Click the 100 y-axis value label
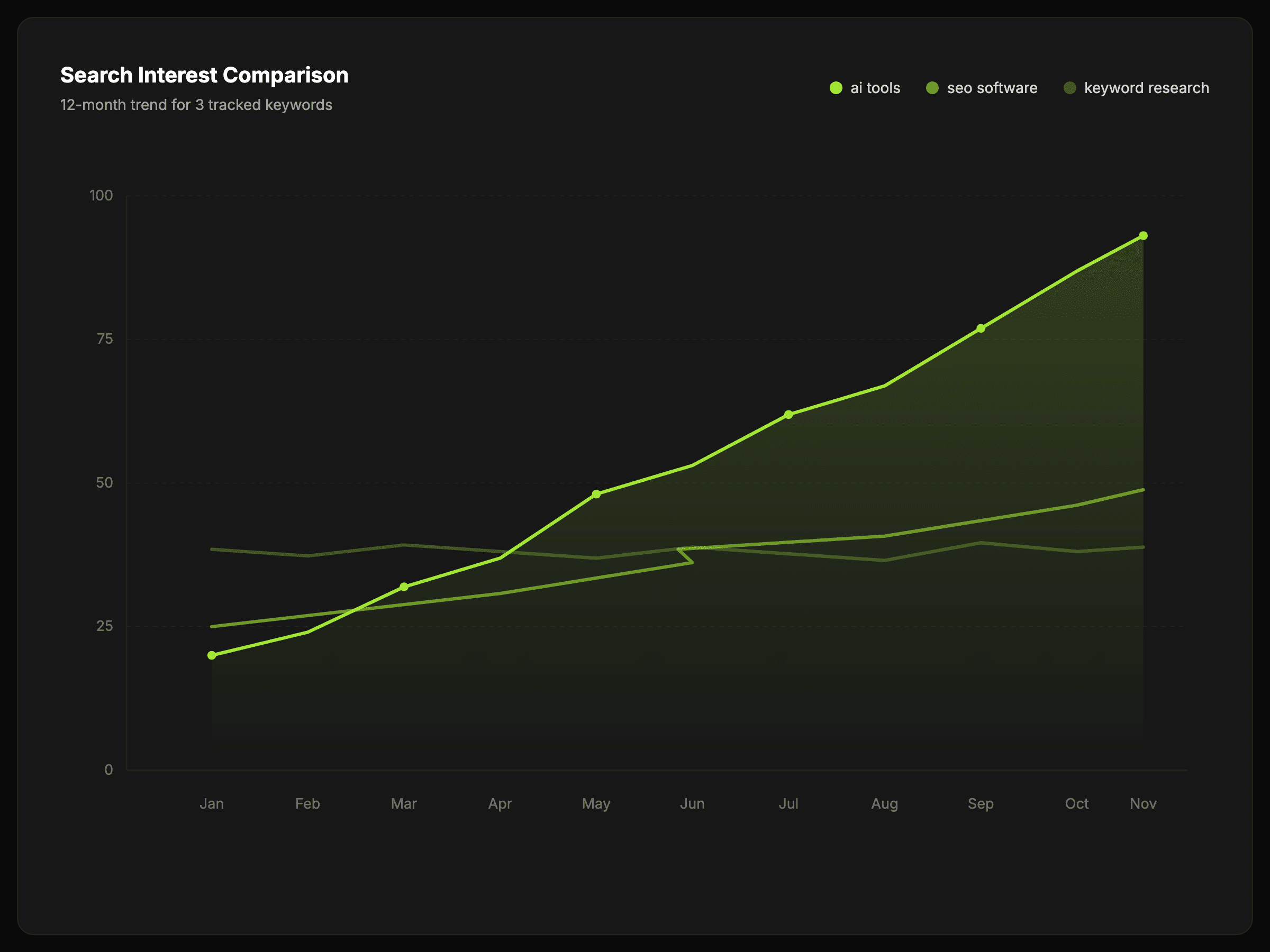The image size is (1270, 952). [x=101, y=196]
